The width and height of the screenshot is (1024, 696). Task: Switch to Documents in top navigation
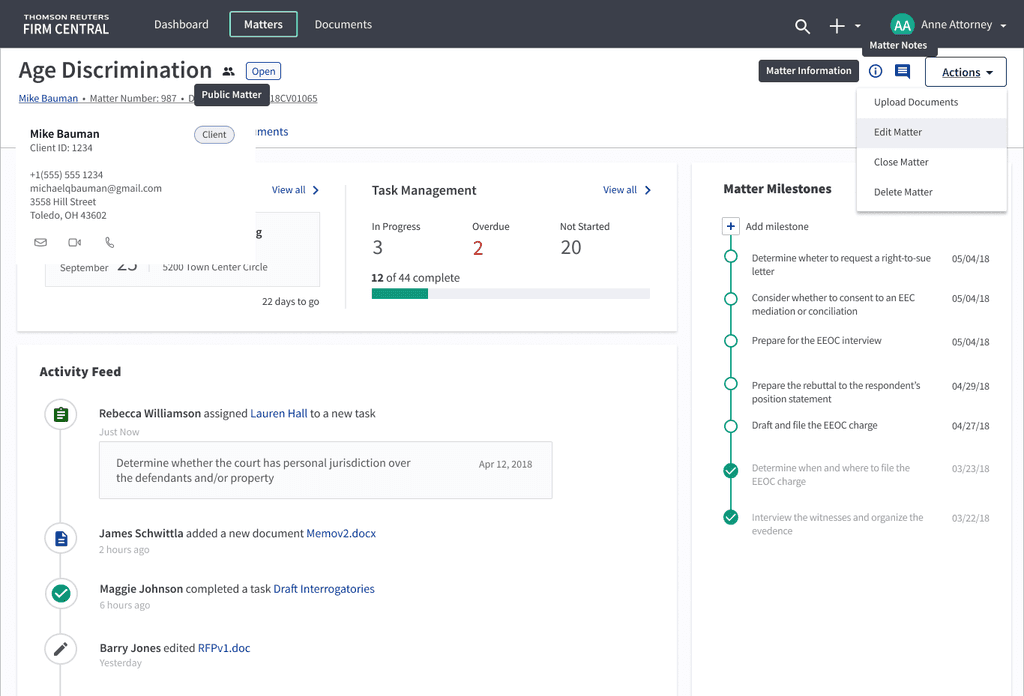tap(343, 25)
